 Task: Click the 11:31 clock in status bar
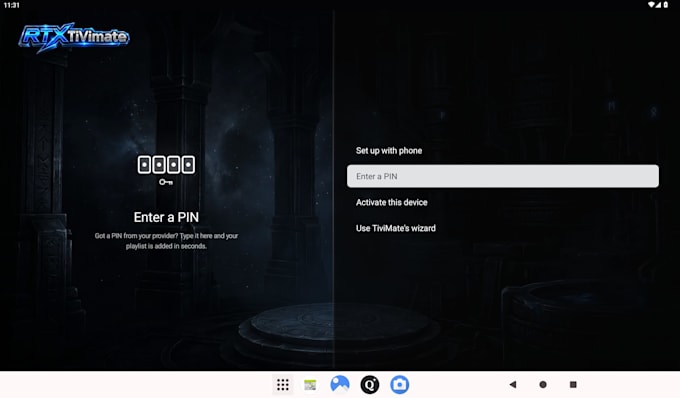[x=11, y=5]
